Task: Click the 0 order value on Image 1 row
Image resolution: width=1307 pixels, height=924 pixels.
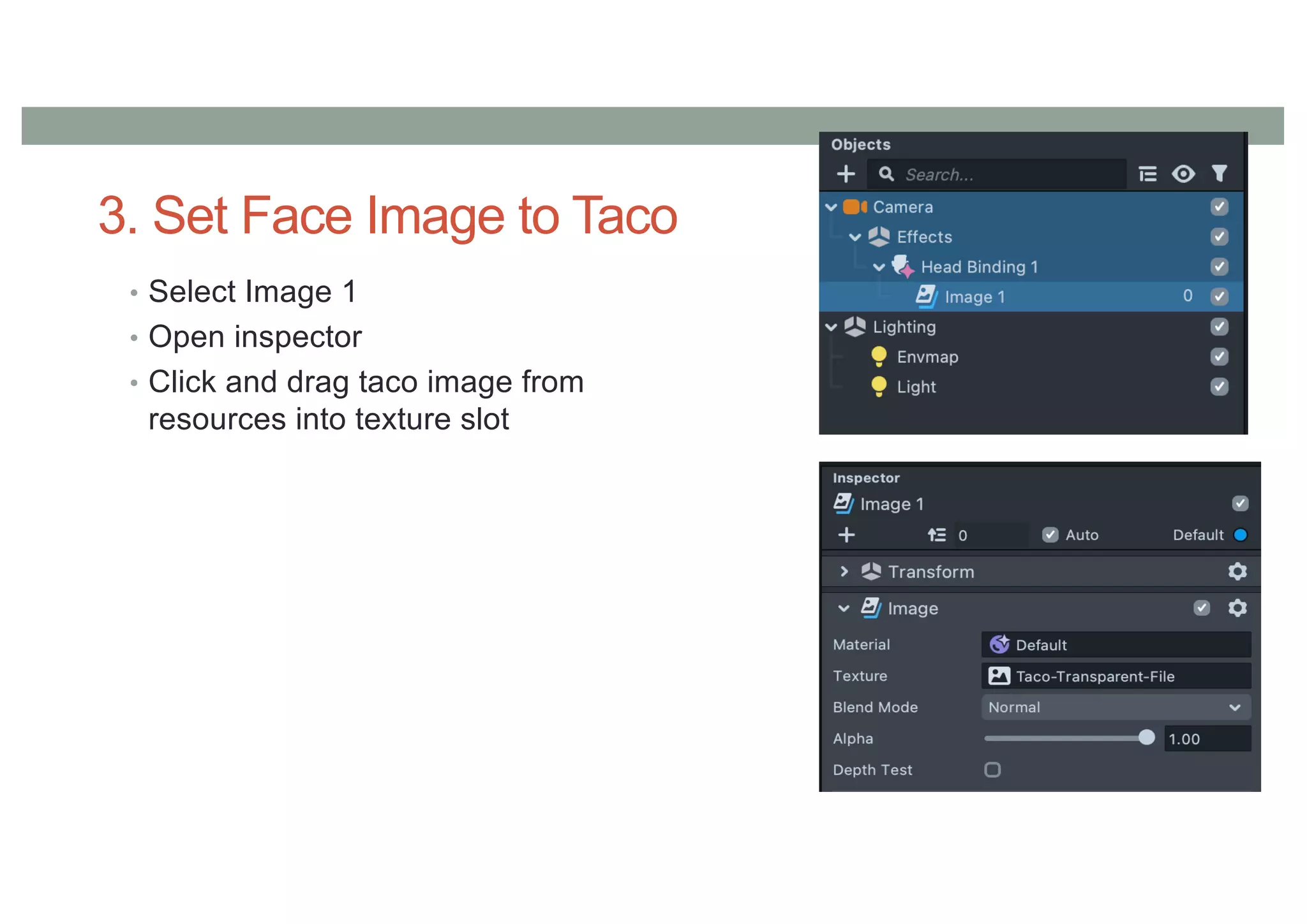Action: [x=1188, y=295]
